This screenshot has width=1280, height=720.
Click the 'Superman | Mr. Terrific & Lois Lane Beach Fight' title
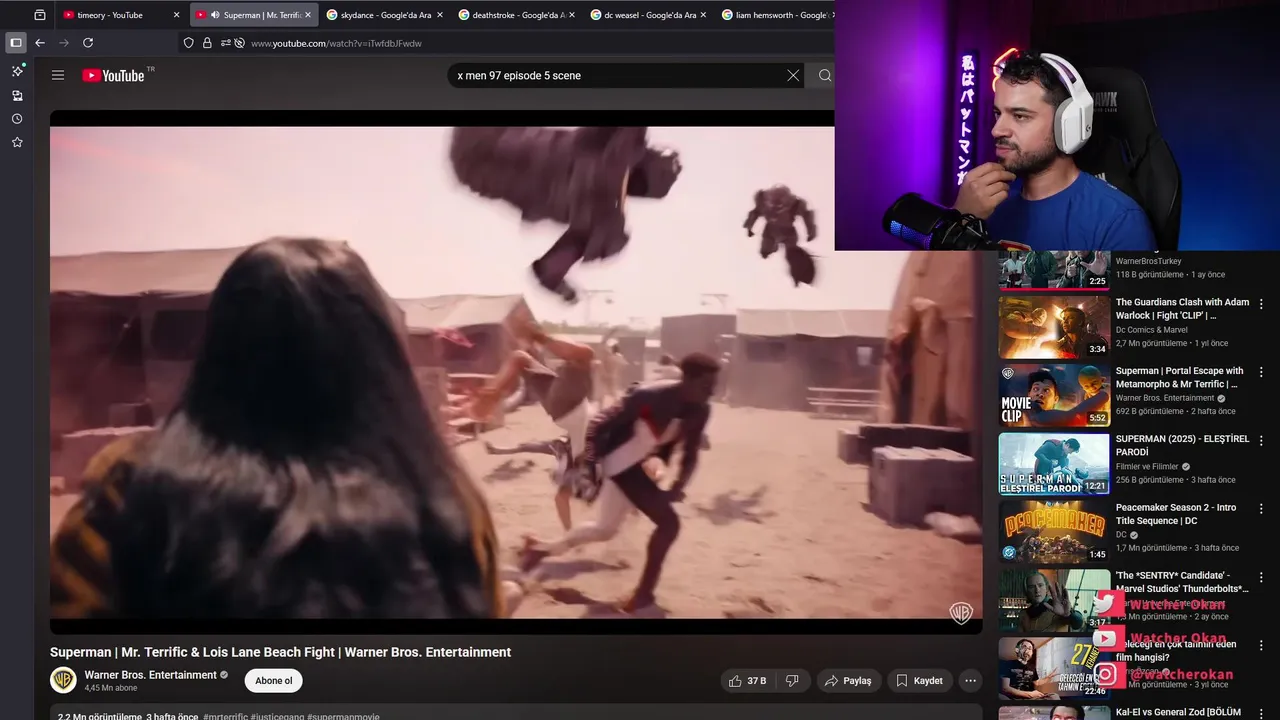pyautogui.click(x=280, y=652)
